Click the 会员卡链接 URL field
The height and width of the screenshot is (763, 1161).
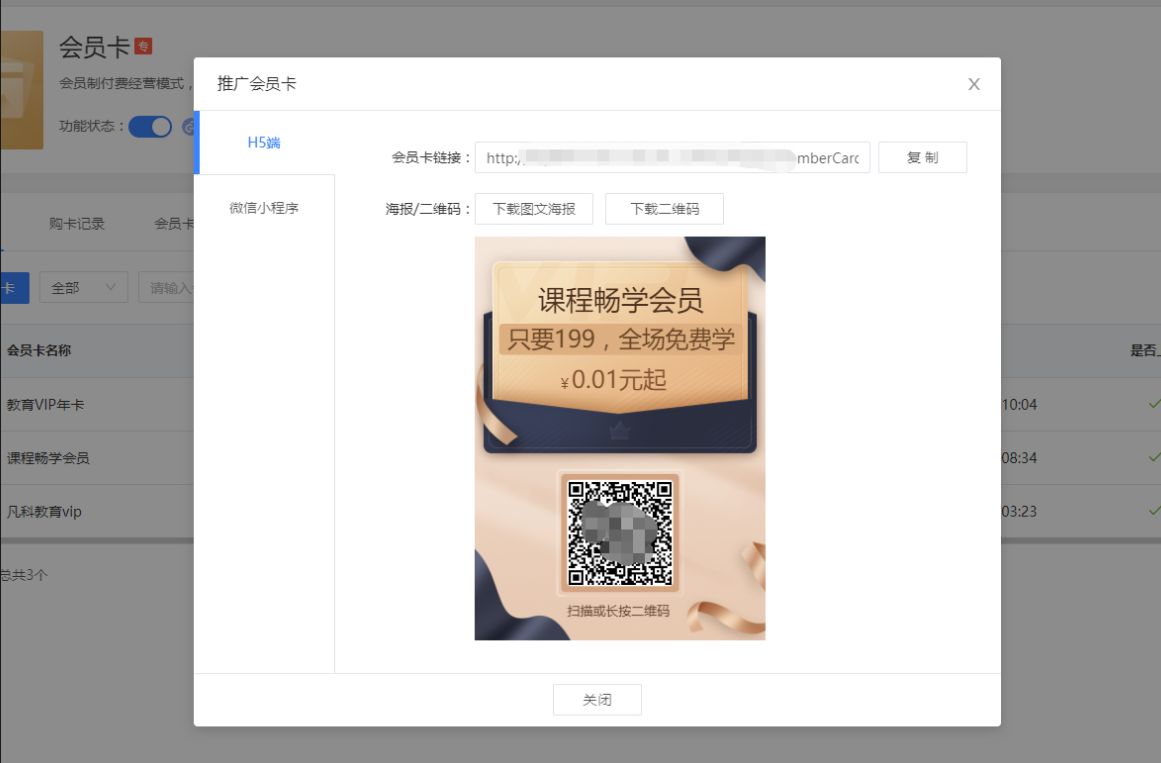click(672, 158)
